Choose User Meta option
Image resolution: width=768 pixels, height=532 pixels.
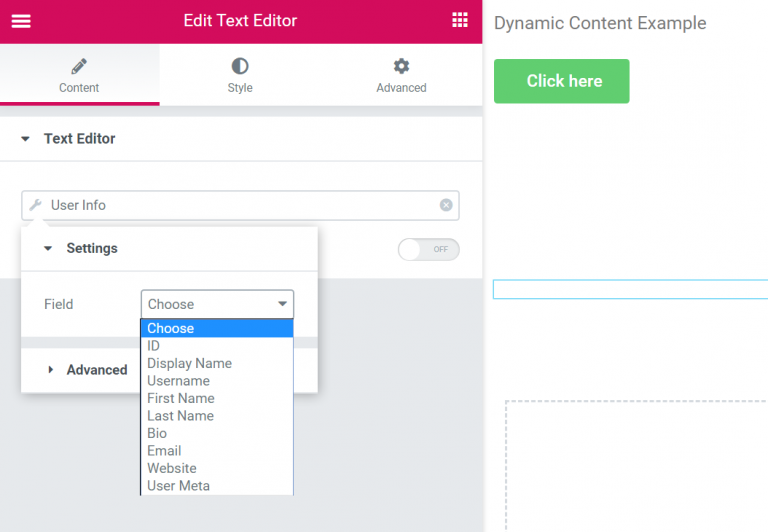(x=178, y=486)
